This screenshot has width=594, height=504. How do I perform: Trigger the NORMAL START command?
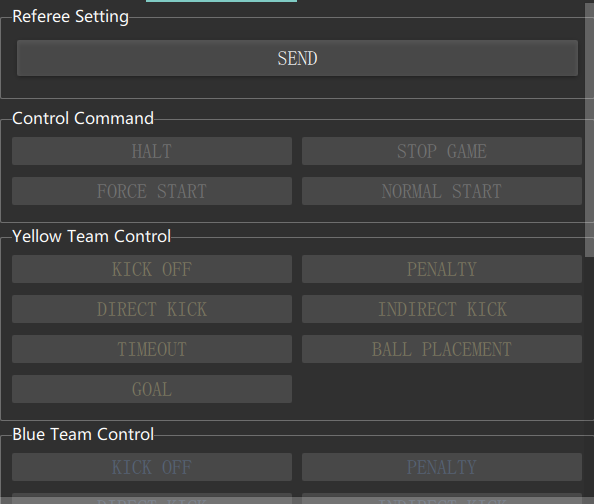tap(442, 191)
